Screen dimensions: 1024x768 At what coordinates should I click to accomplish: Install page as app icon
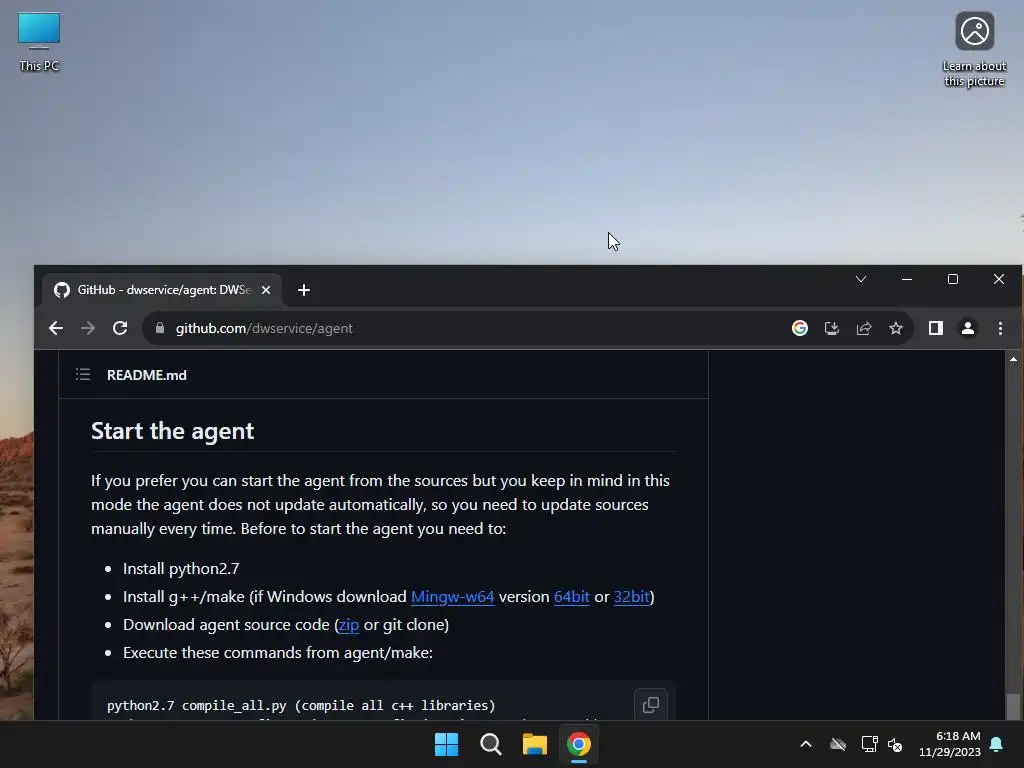(831, 328)
